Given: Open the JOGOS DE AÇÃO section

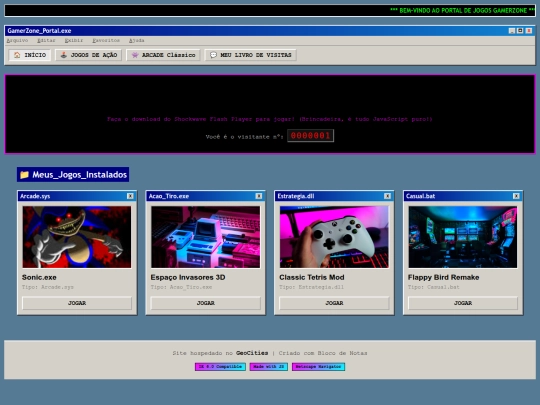Looking at the screenshot, I should click(x=89, y=55).
